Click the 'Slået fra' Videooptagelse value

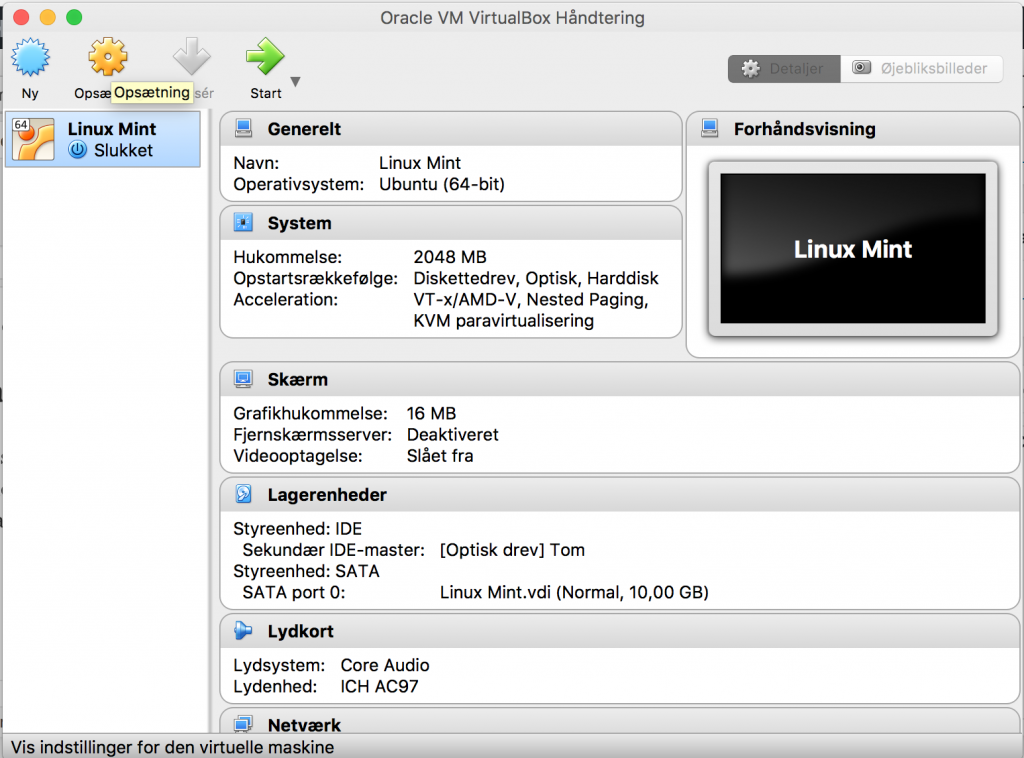click(x=440, y=456)
